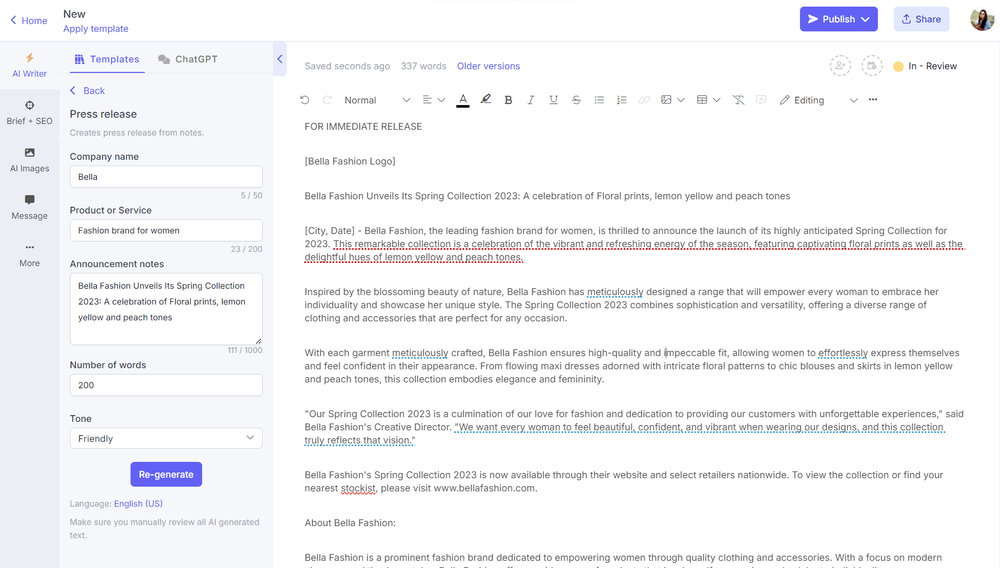Image resolution: width=1000 pixels, height=568 pixels.
Task: Open Brief + SEO sidebar item
Action: (x=29, y=113)
